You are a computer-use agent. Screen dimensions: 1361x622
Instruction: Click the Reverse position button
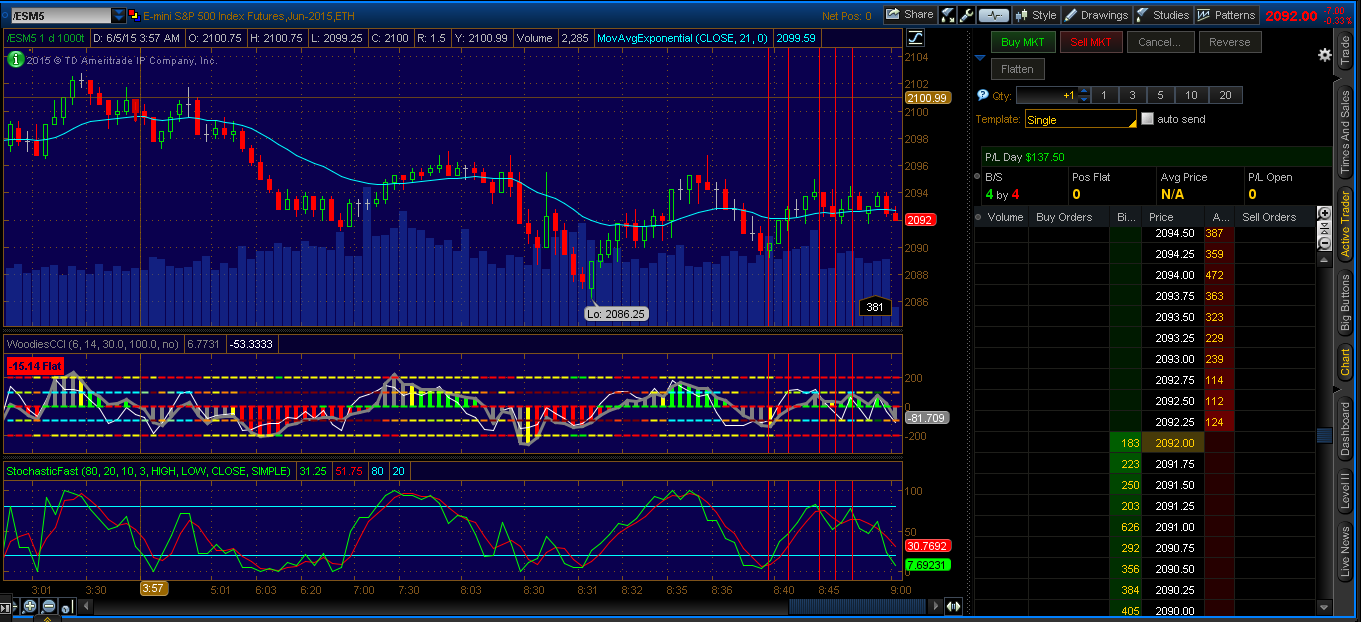[x=1229, y=42]
